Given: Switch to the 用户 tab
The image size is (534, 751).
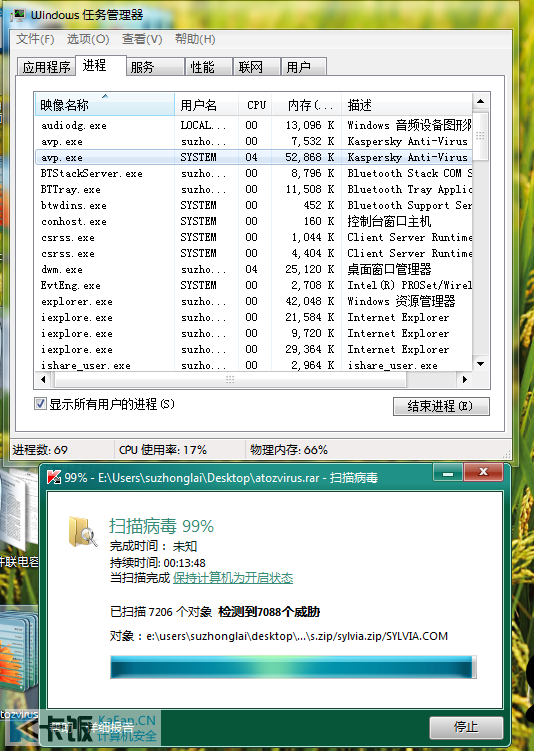Looking at the screenshot, I should pos(304,67).
